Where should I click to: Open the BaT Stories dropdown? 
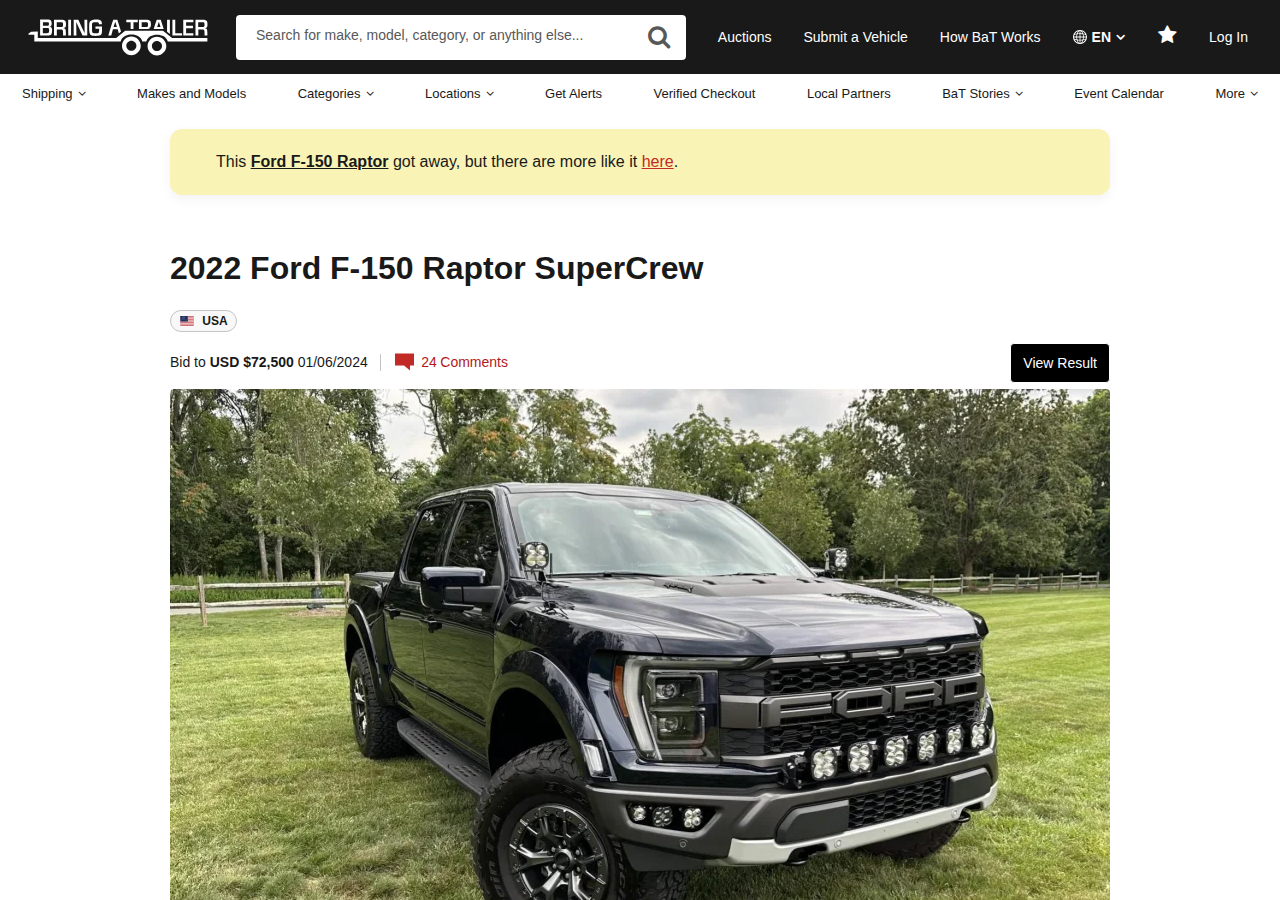pyautogui.click(x=982, y=93)
